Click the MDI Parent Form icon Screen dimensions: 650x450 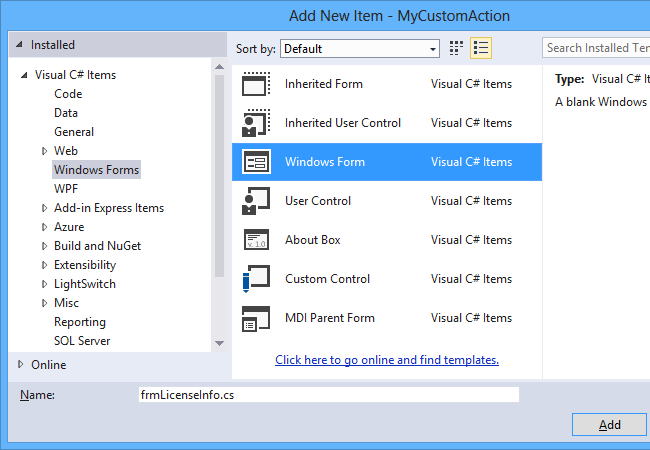click(x=256, y=318)
